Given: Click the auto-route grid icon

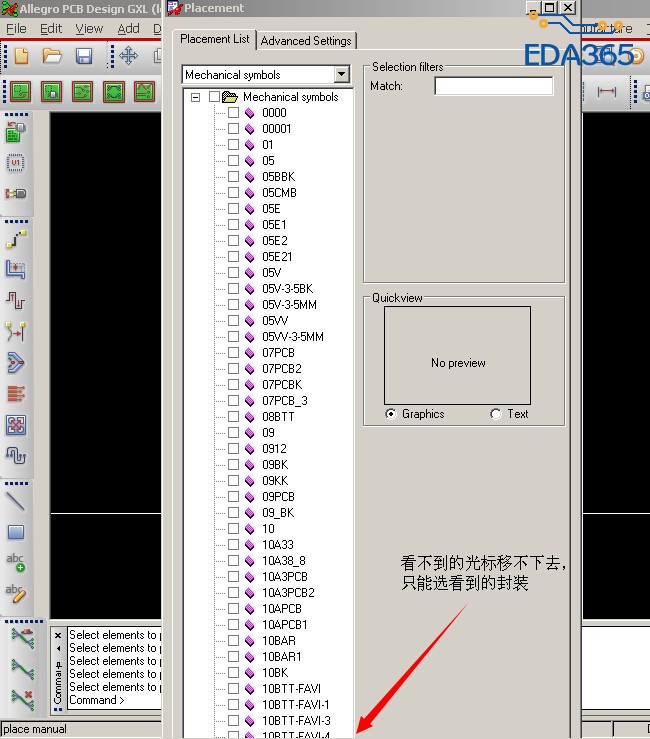Looking at the screenshot, I should (x=16, y=425).
